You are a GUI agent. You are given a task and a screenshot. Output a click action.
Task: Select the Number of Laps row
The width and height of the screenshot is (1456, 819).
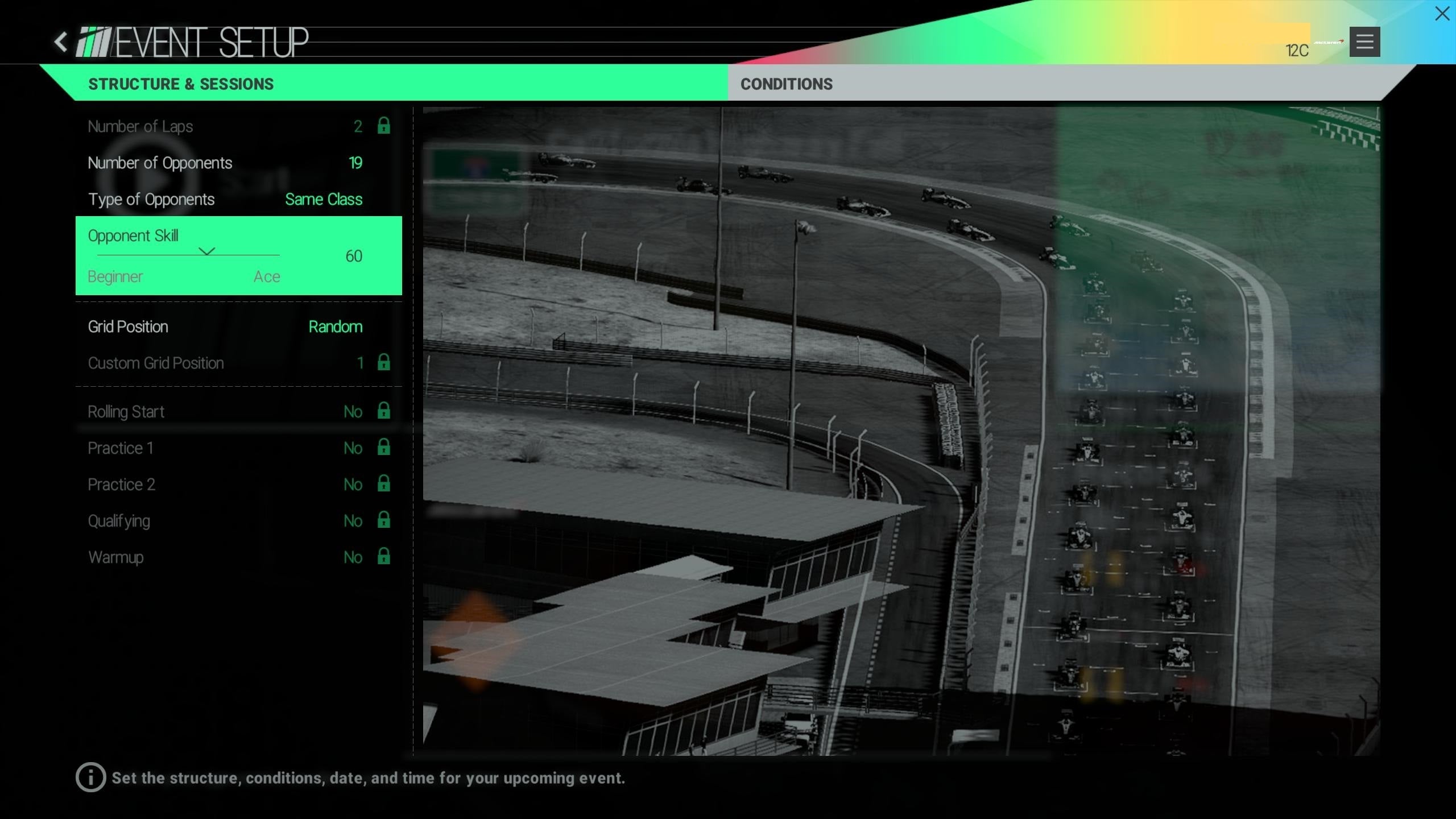pyautogui.click(x=239, y=126)
